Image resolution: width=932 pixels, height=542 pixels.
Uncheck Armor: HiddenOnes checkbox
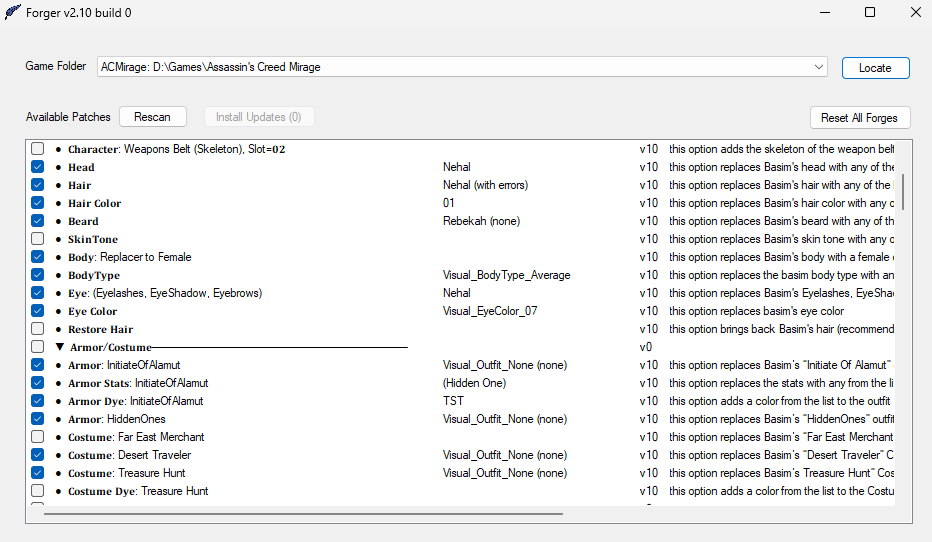point(37,419)
